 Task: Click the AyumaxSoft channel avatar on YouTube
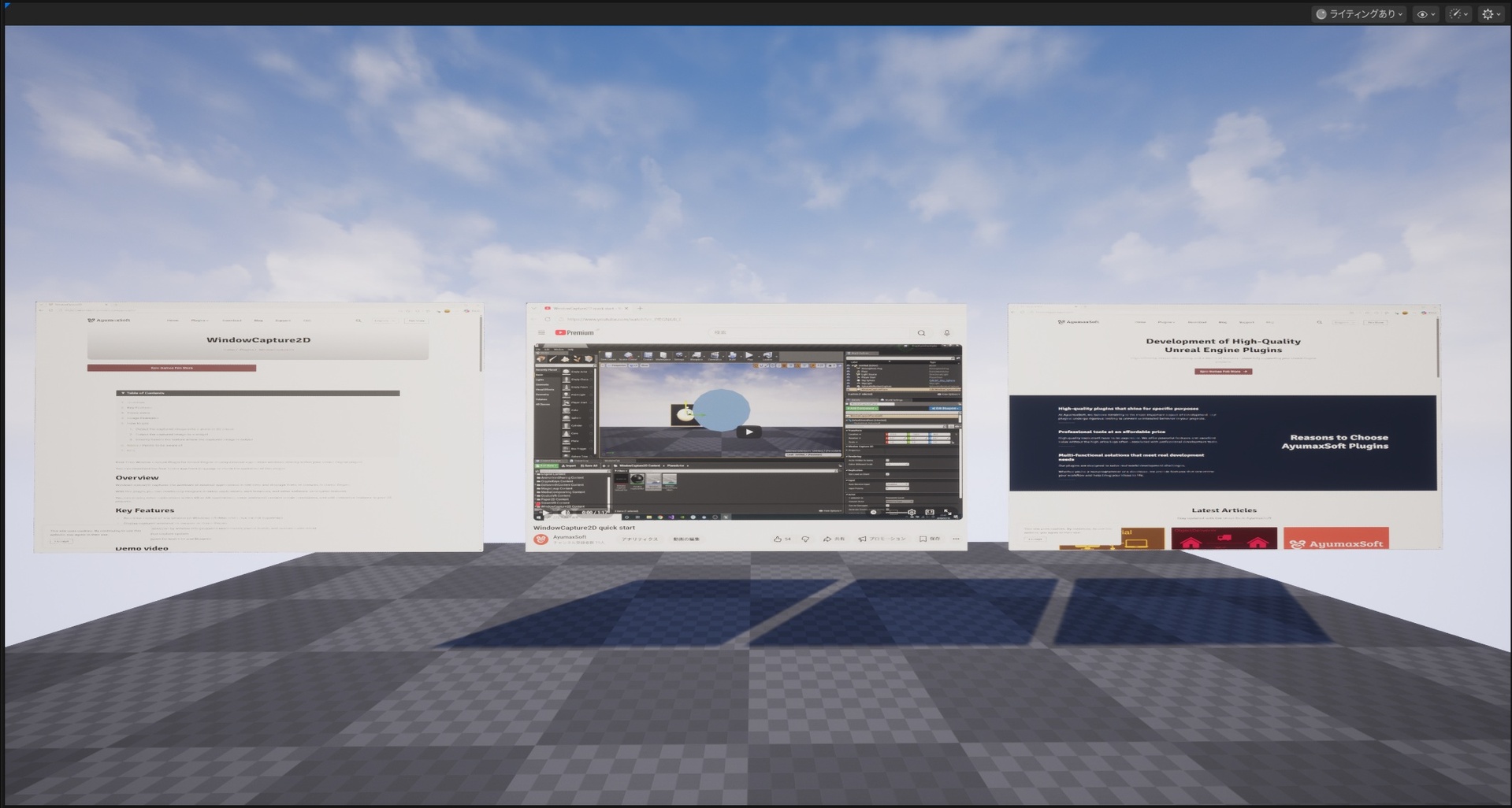541,539
